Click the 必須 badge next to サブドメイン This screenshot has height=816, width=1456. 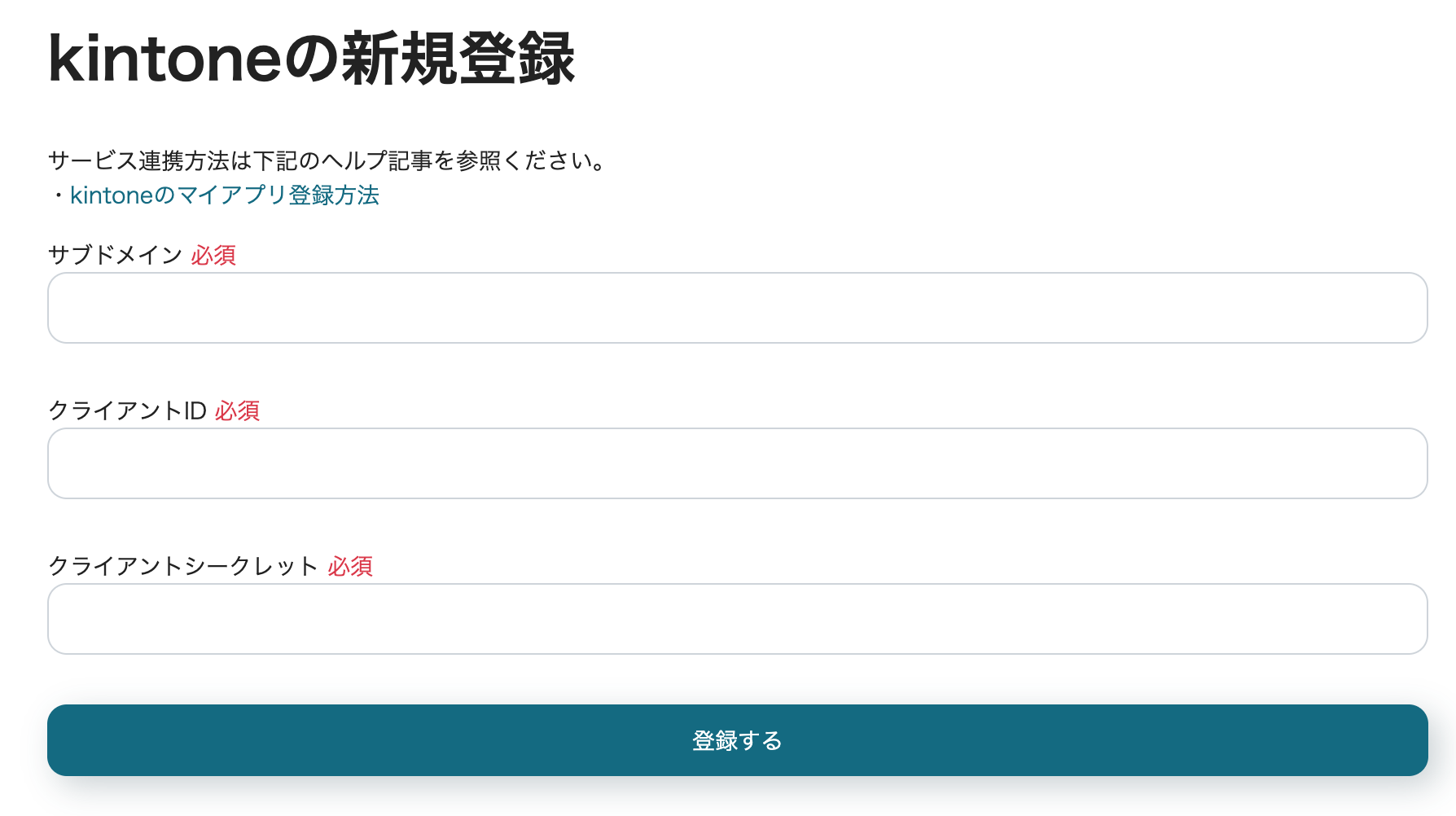coord(213,256)
